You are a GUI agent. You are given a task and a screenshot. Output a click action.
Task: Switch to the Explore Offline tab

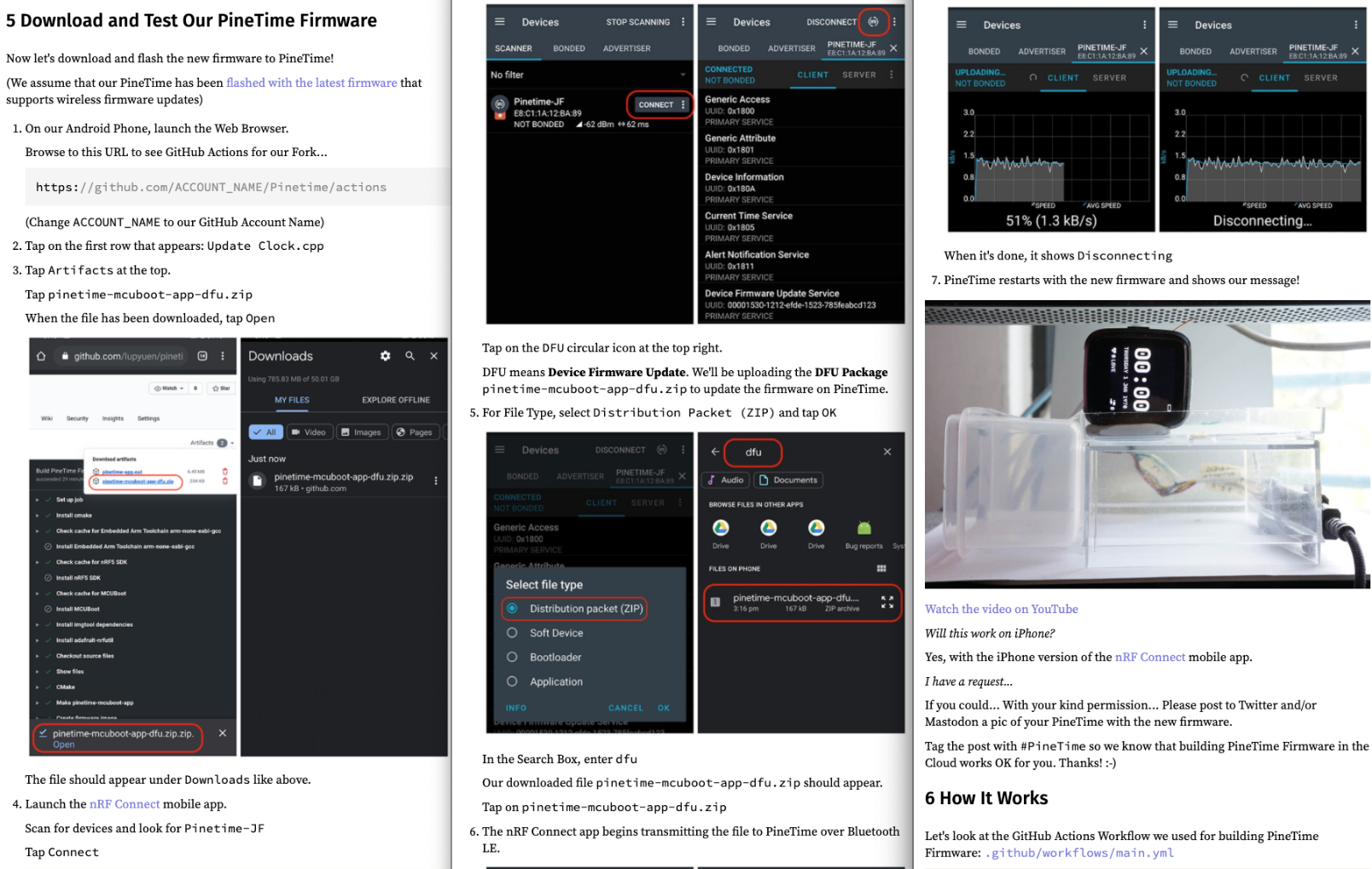pyautogui.click(x=395, y=400)
